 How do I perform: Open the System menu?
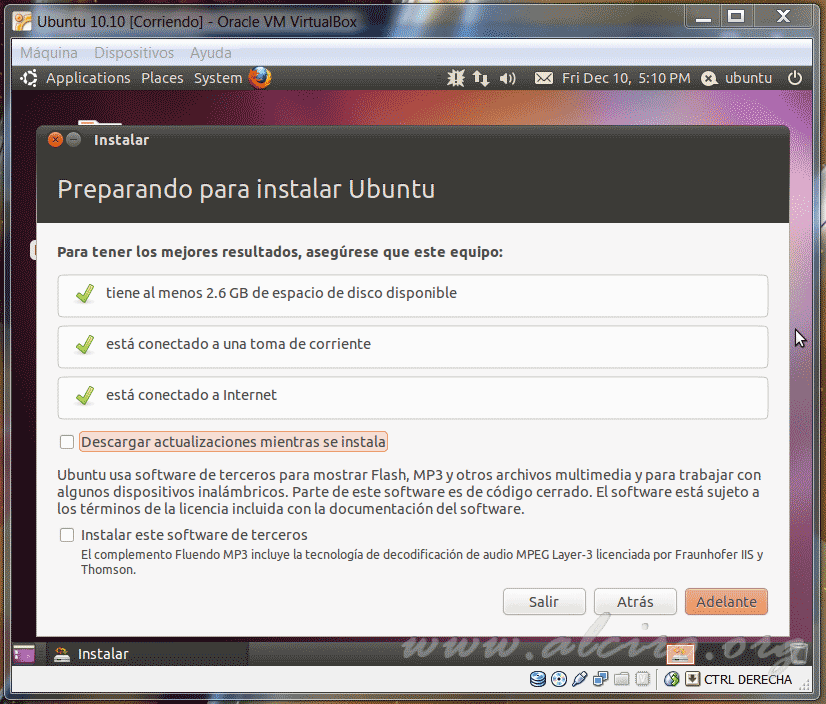218,78
